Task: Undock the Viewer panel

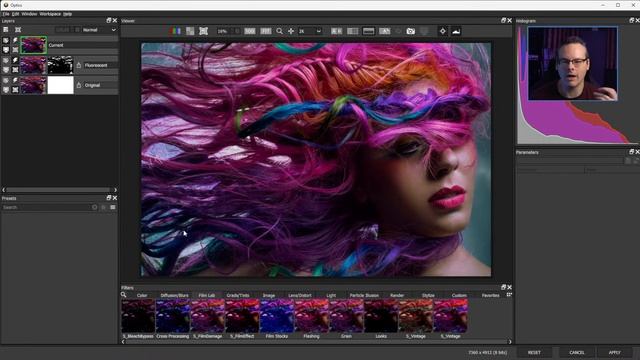Action: coord(503,20)
